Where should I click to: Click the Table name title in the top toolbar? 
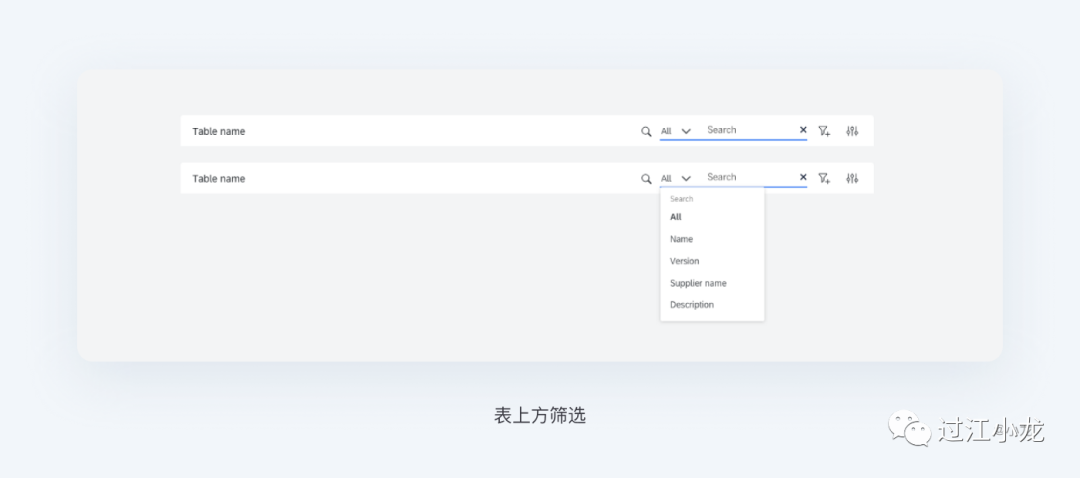click(218, 131)
